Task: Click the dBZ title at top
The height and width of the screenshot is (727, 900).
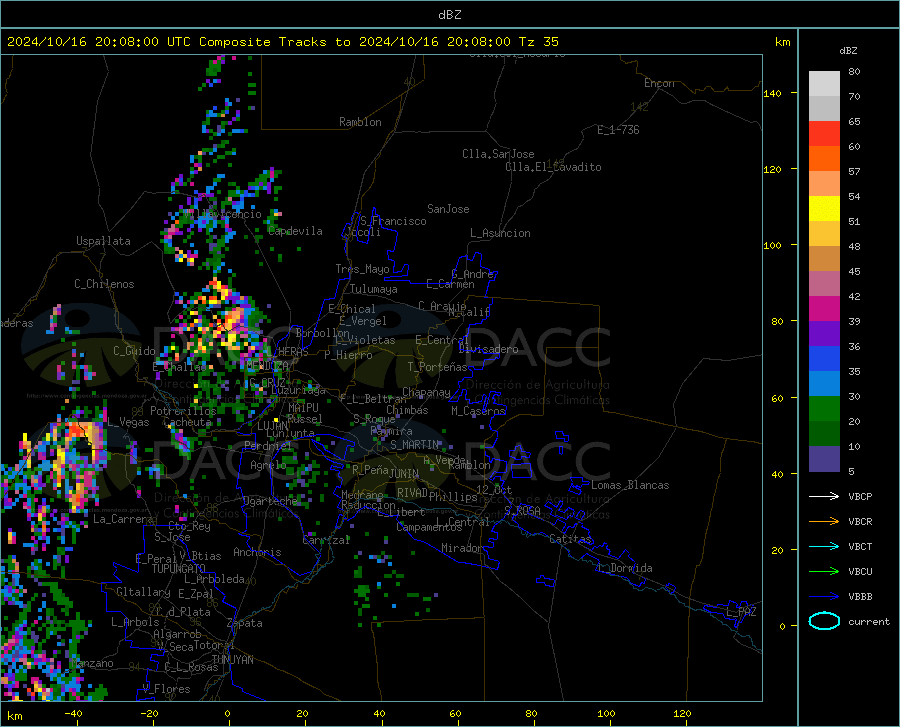Action: (449, 15)
